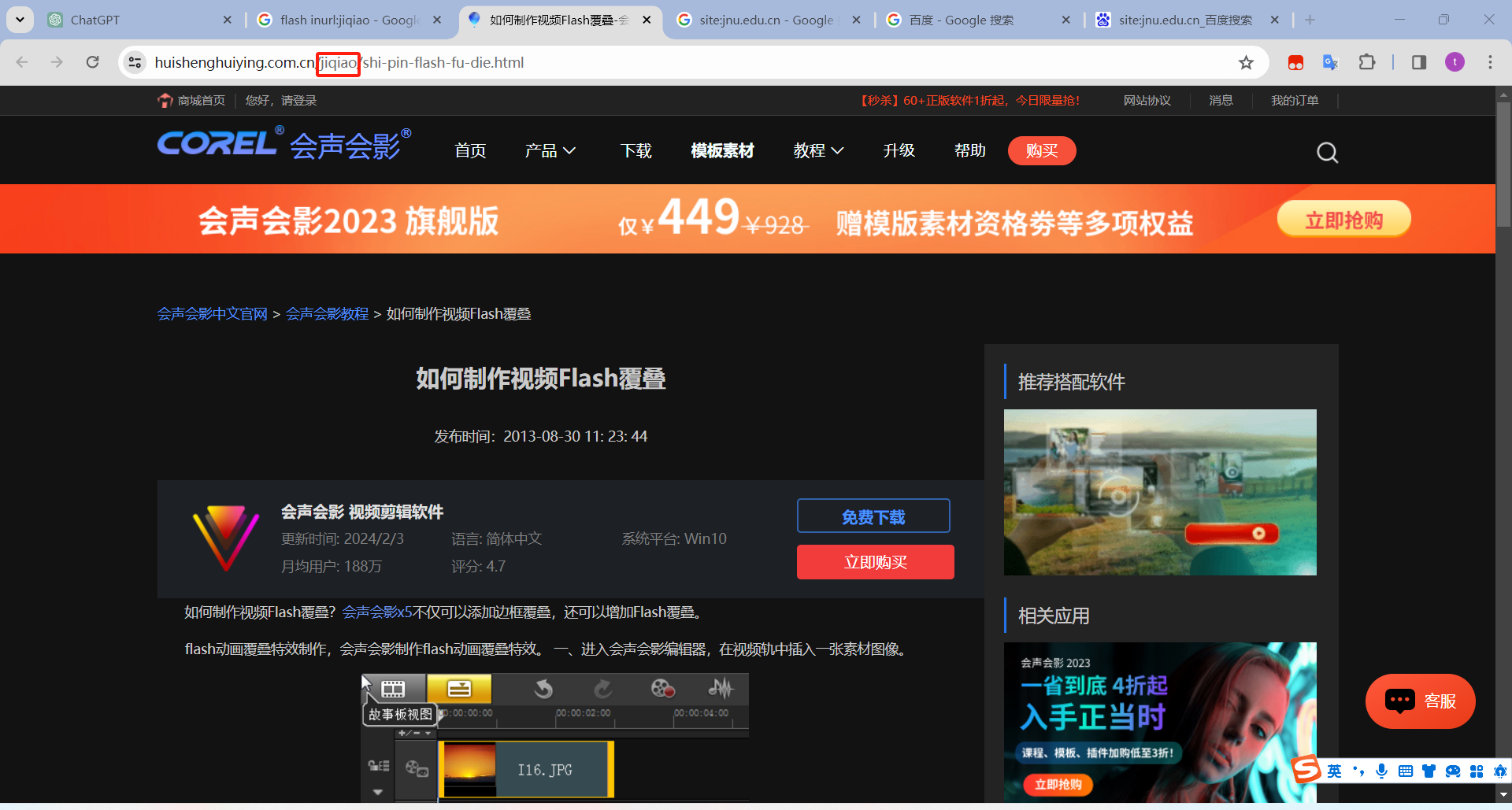
Task: Click the recommended software video thumbnail
Action: coord(1160,492)
